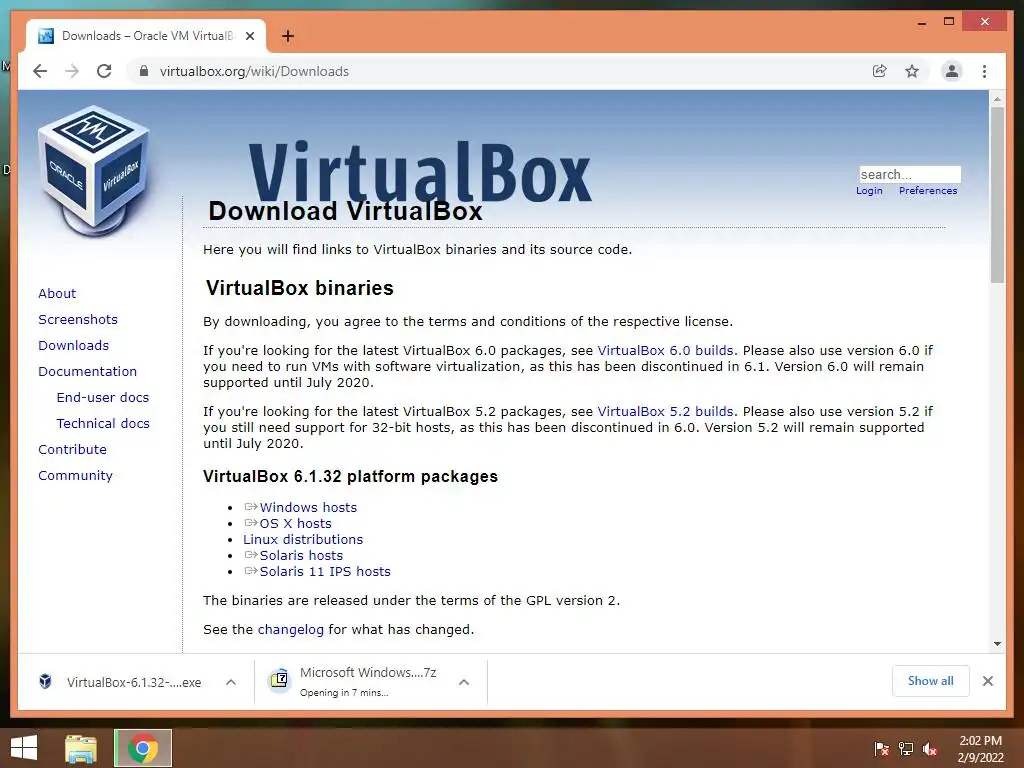
Task: Open Documentation in the sidebar
Action: point(88,372)
